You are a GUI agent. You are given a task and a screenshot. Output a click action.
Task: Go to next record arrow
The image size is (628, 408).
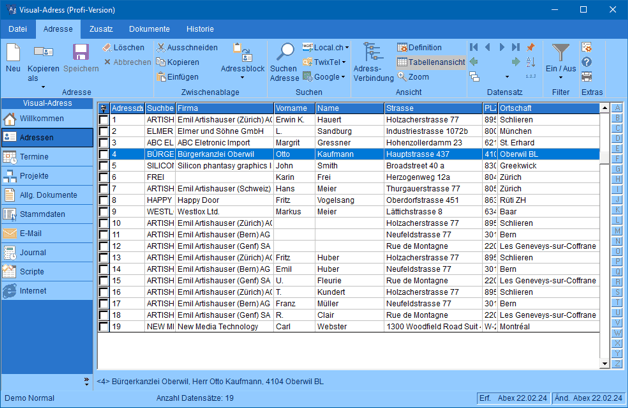(x=501, y=47)
